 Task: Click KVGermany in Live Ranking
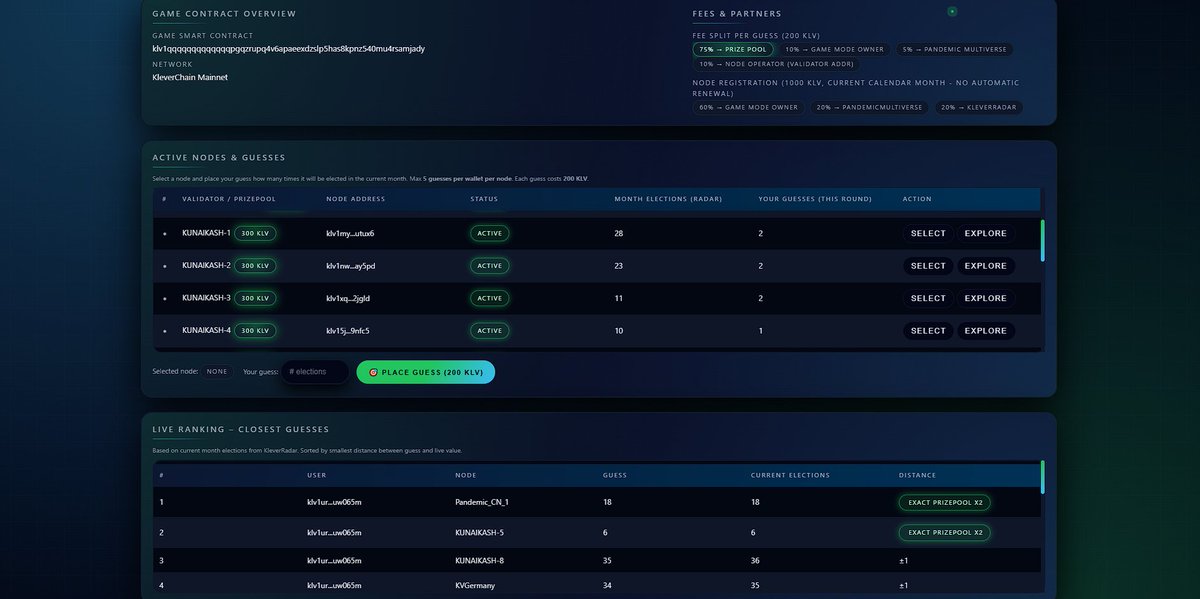pos(475,585)
